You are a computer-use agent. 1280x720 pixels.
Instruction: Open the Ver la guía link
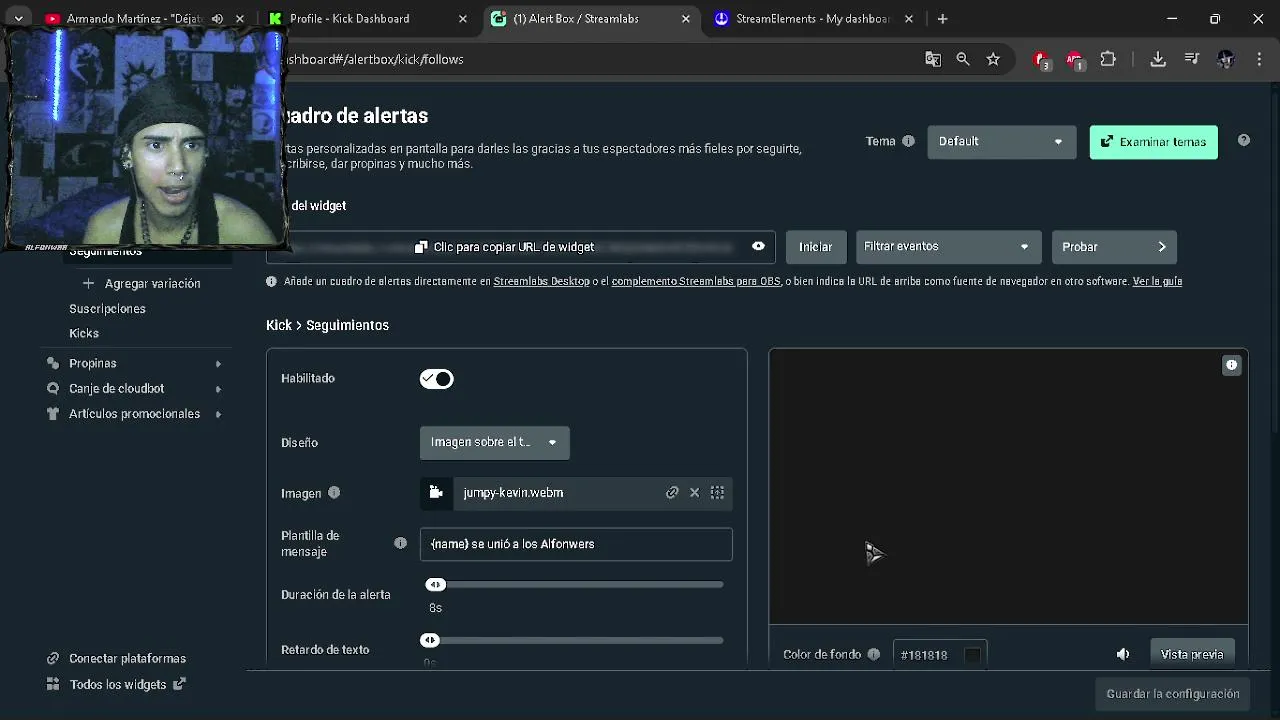point(1157,281)
